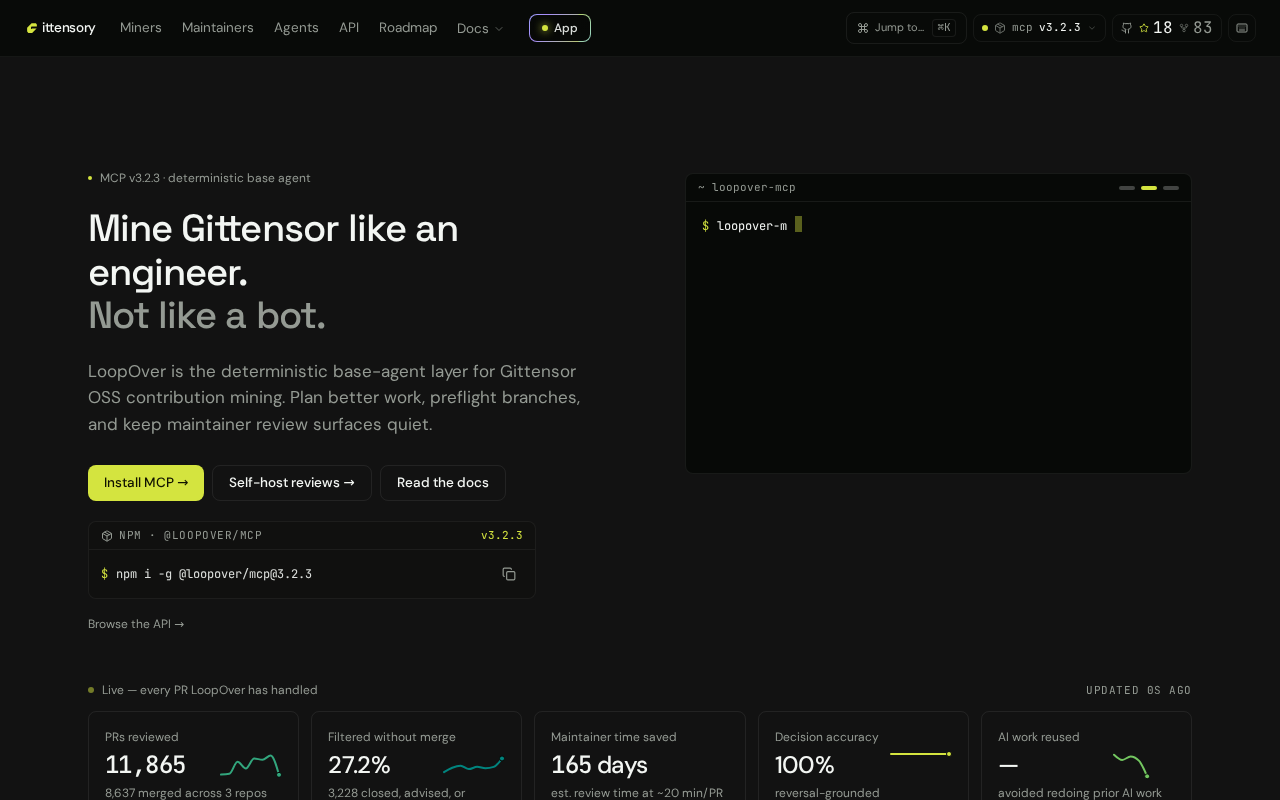The image size is (1280, 800).
Task: Click the copy icon beside the npm command
Action: pyautogui.click(x=509, y=574)
